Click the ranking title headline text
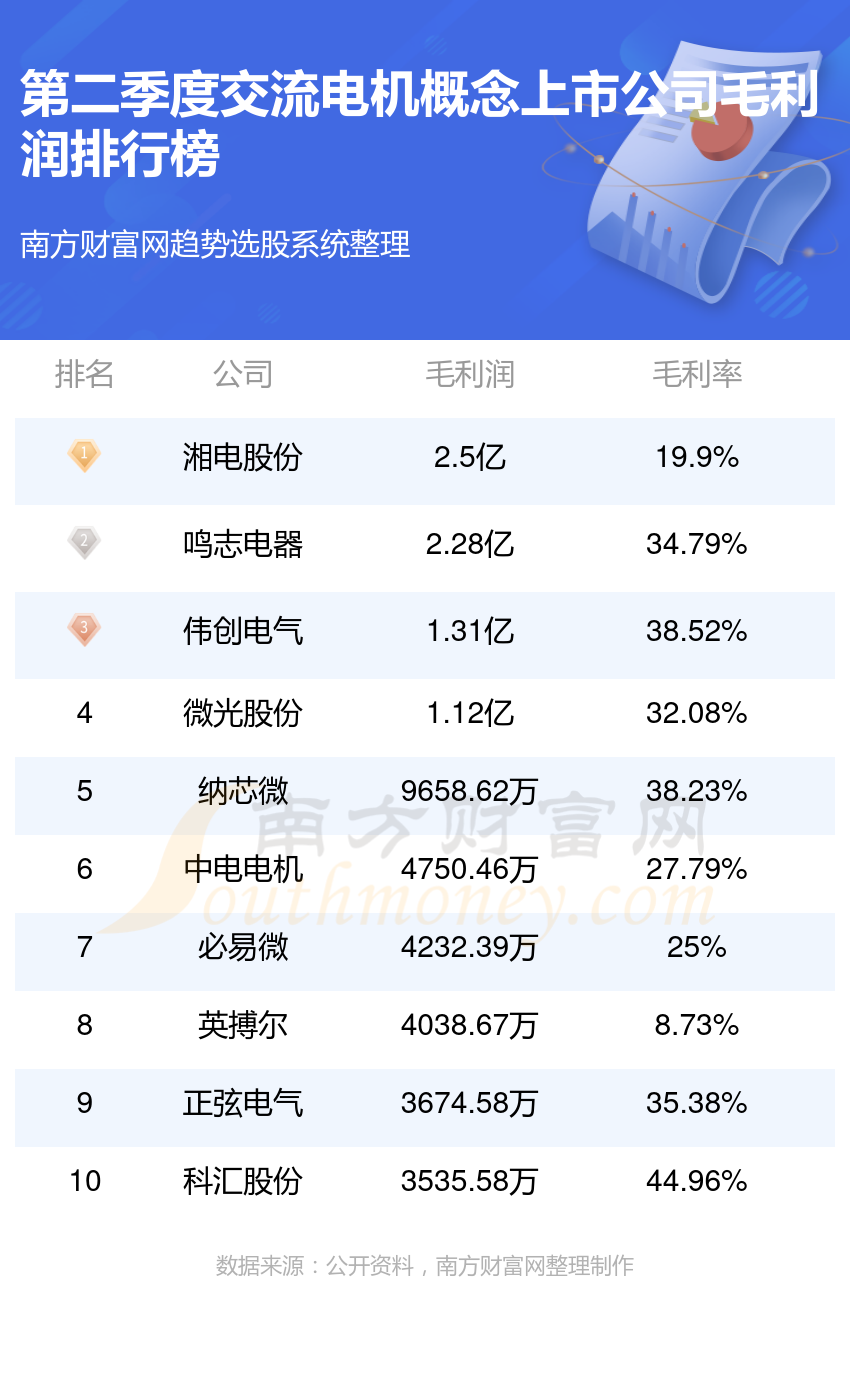 tap(420, 125)
